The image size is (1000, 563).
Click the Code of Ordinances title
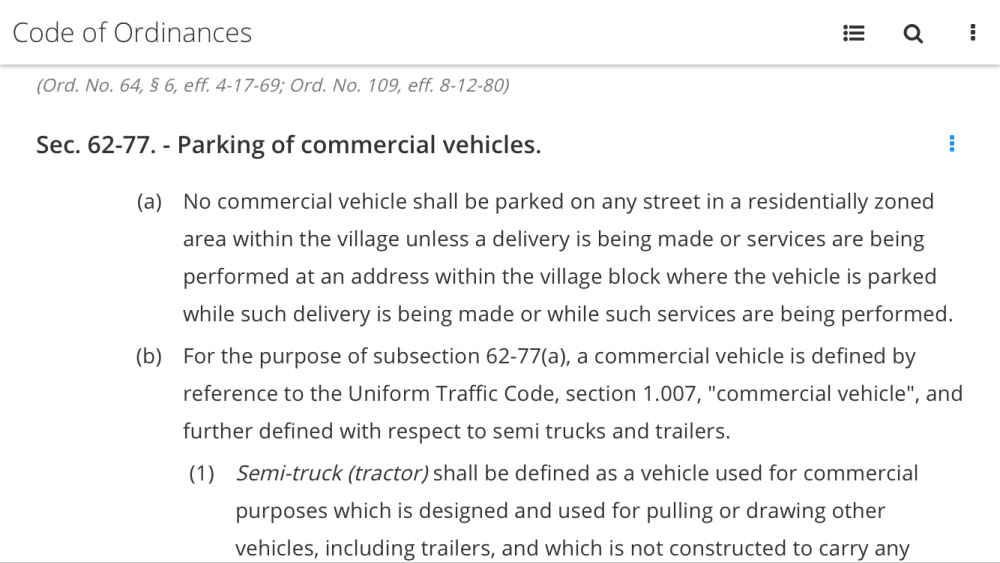[132, 33]
